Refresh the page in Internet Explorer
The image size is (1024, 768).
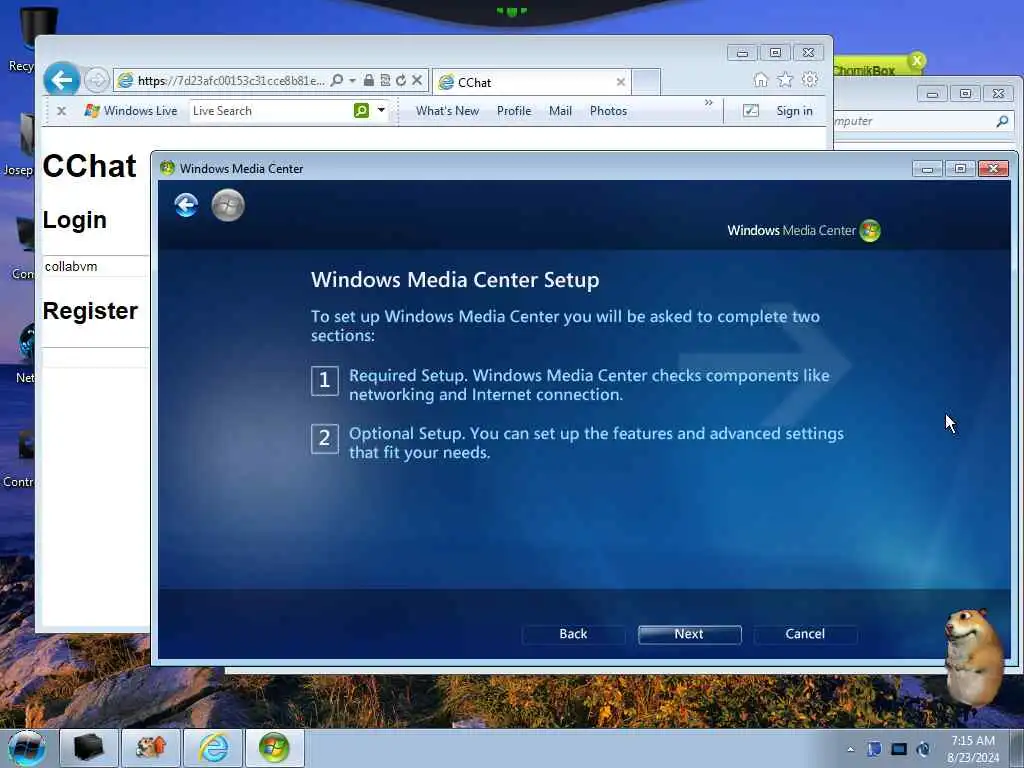pyautogui.click(x=401, y=80)
